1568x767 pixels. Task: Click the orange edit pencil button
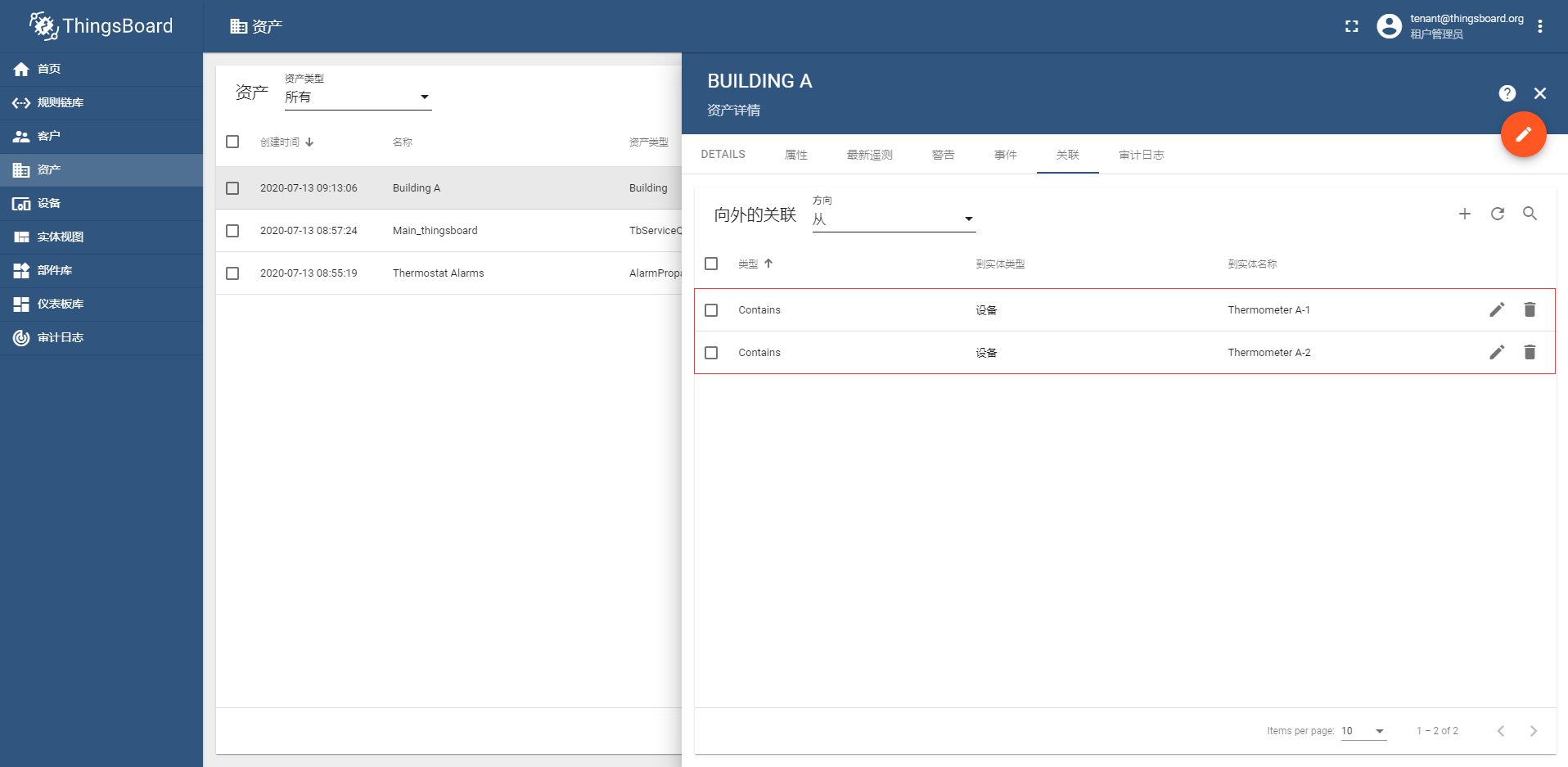click(1523, 134)
